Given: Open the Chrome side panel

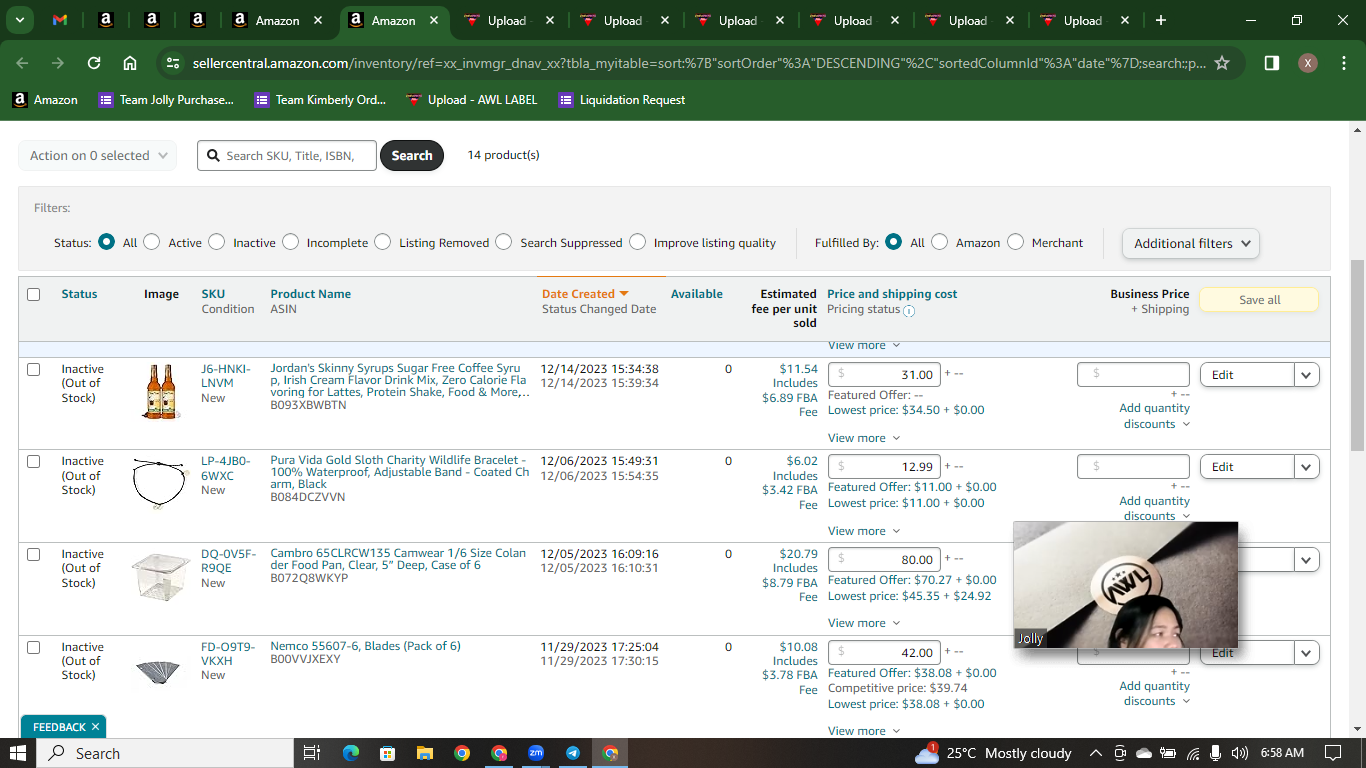Looking at the screenshot, I should coord(1272,63).
